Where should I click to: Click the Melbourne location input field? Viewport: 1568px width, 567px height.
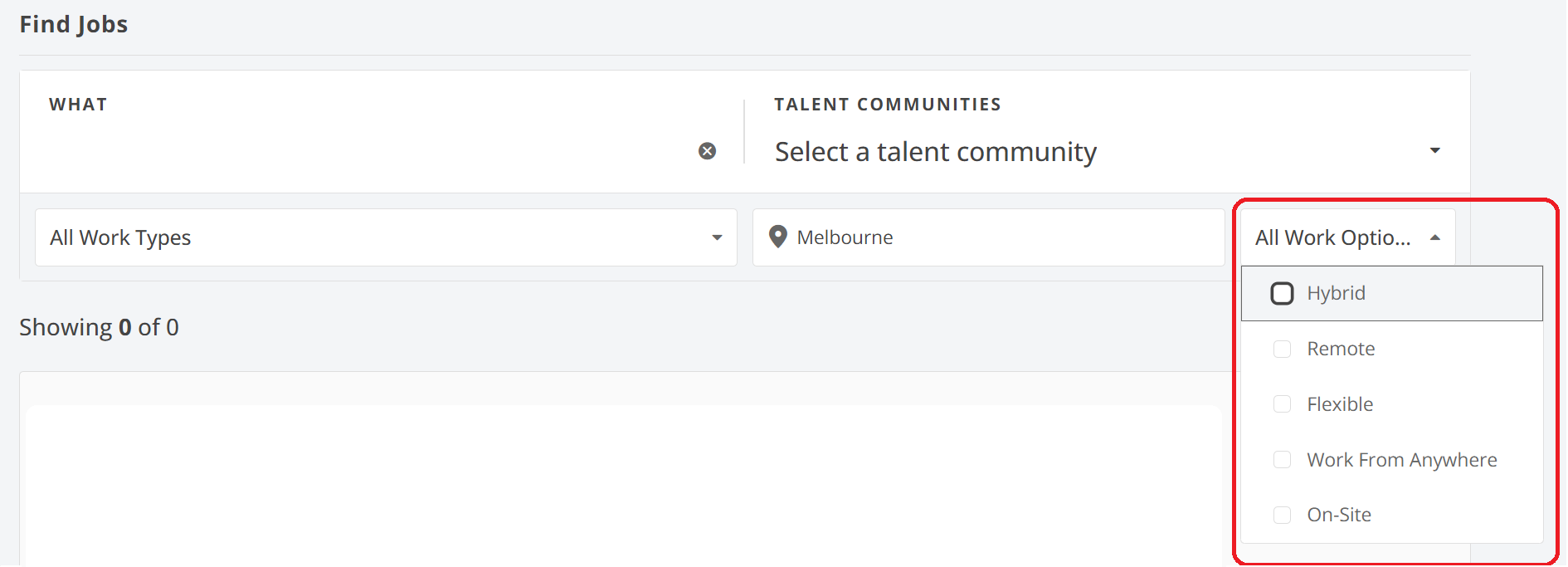[996, 237]
